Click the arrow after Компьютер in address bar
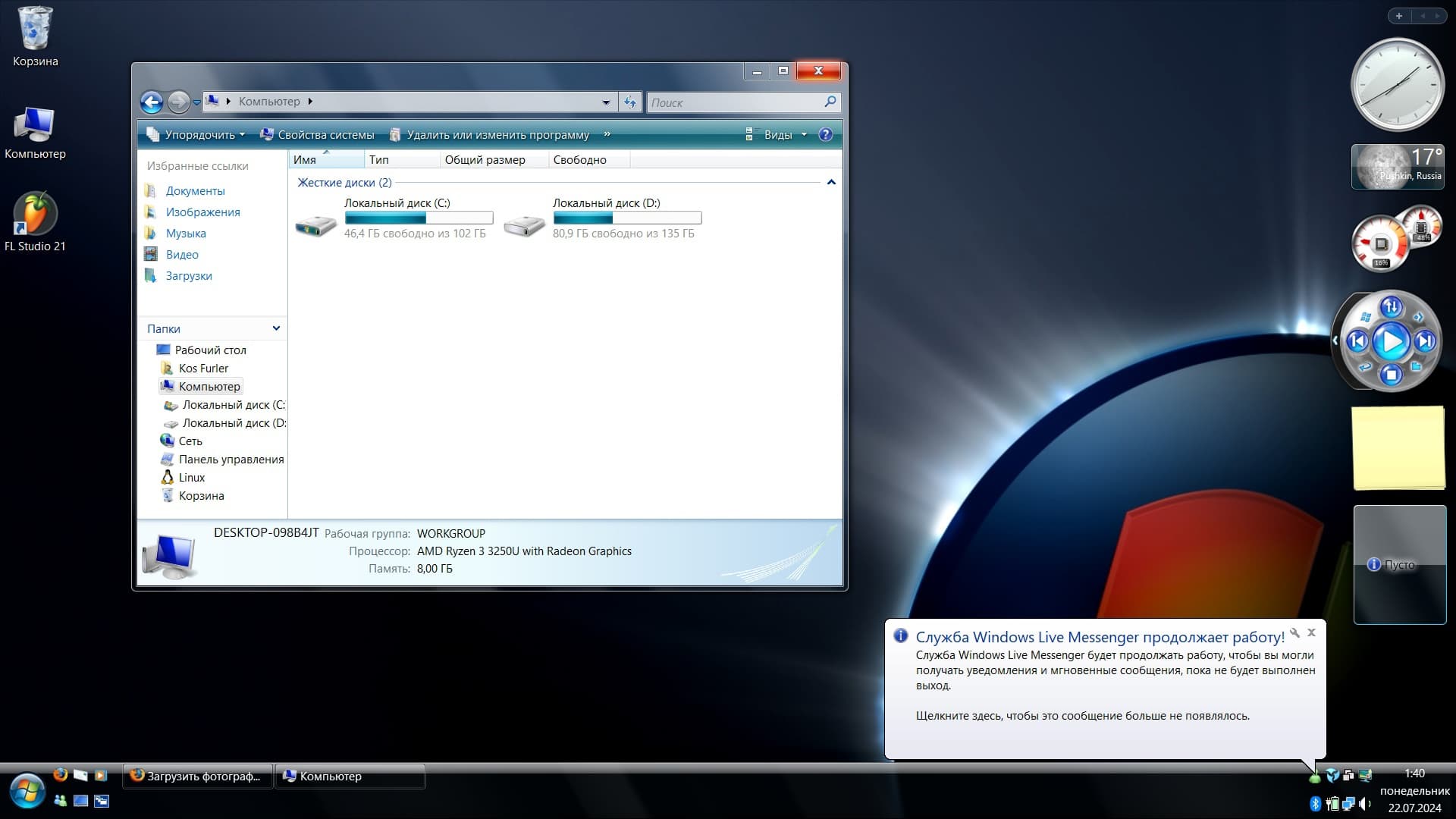 click(310, 102)
